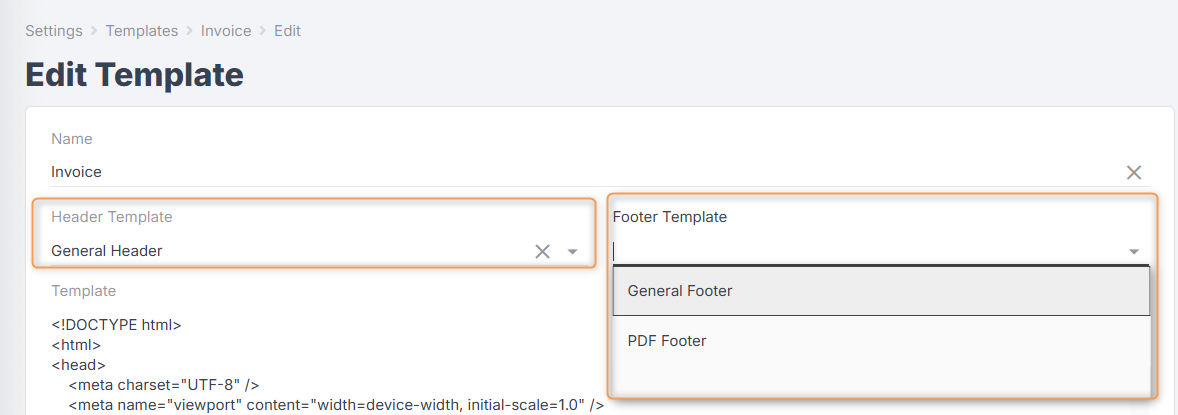Click chevron separator after Settings breadcrumb
This screenshot has width=1178, height=415.
[94, 31]
